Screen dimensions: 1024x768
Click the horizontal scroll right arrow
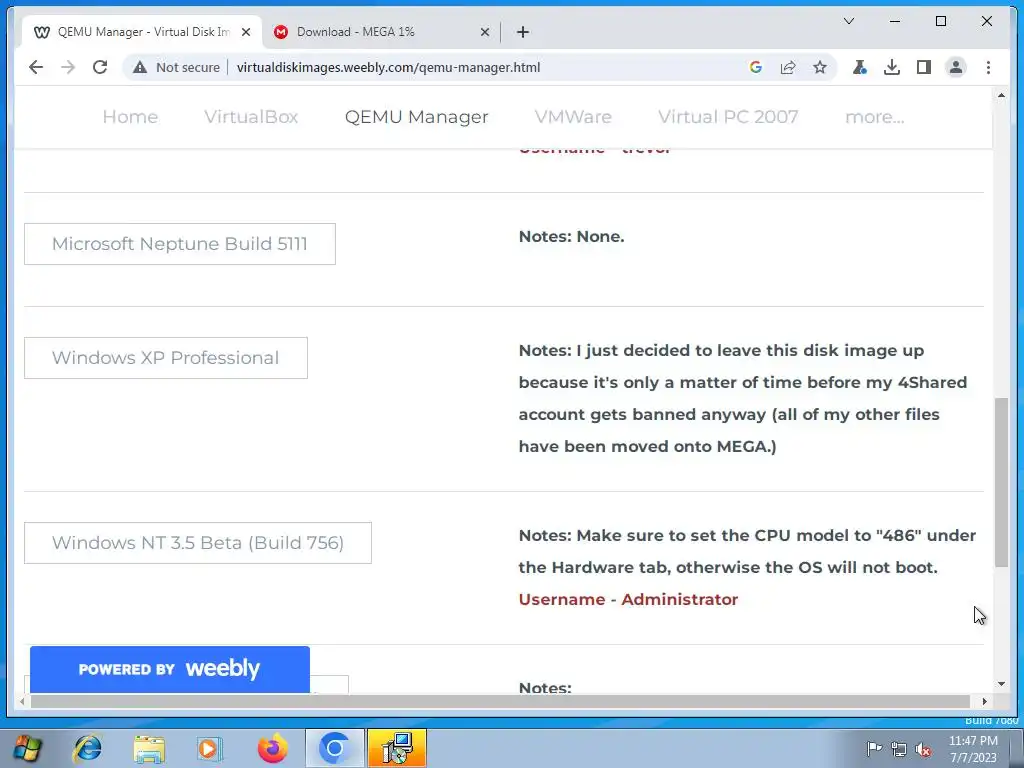(x=984, y=701)
